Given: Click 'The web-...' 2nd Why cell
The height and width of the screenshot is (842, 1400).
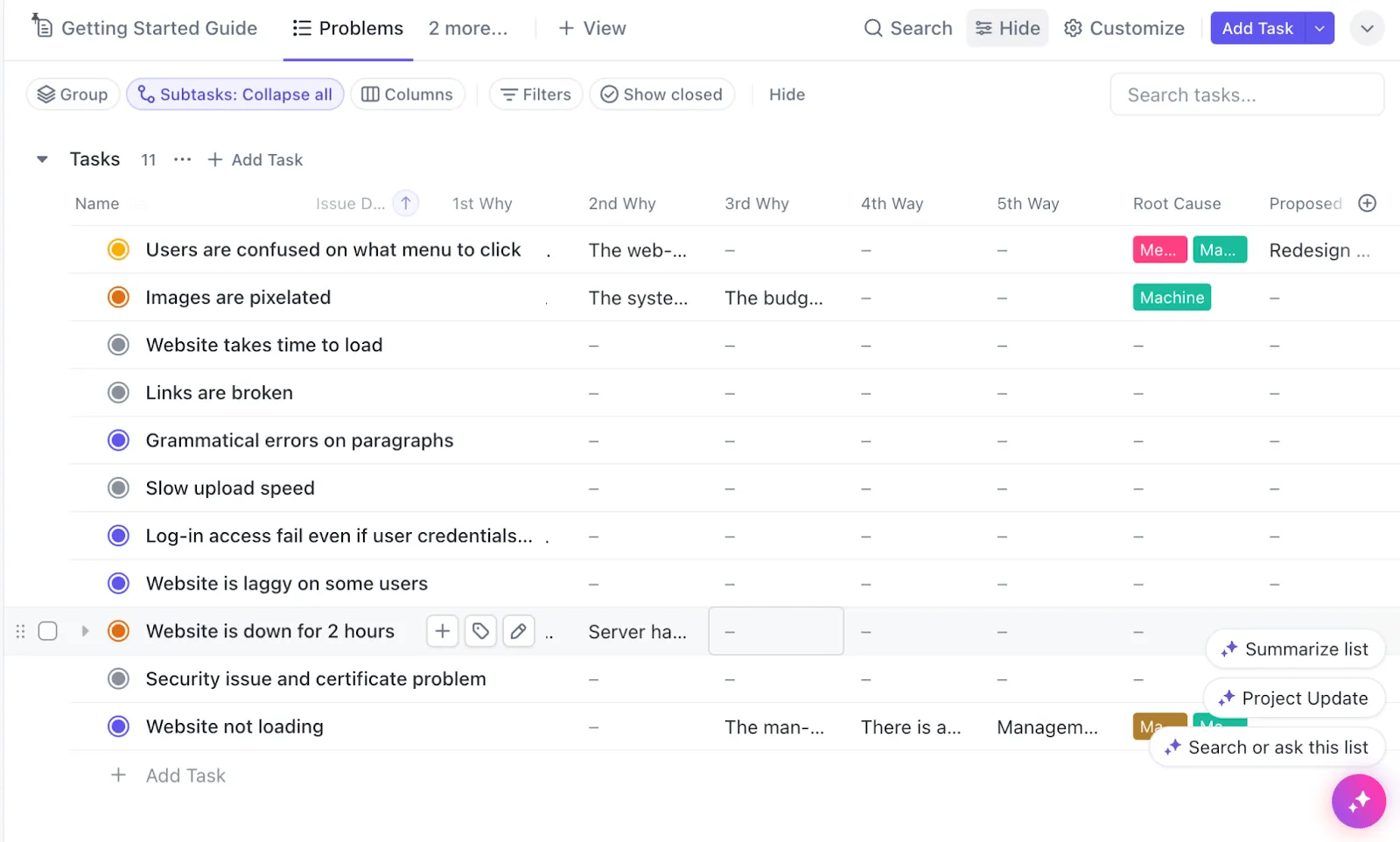Looking at the screenshot, I should 637,250.
